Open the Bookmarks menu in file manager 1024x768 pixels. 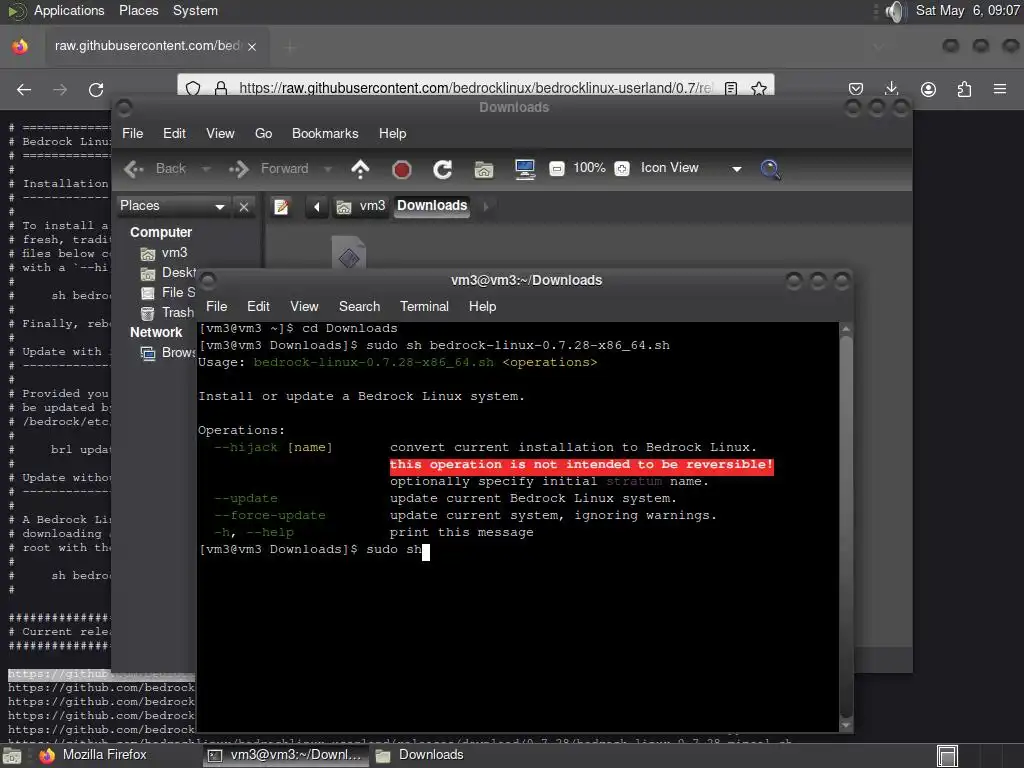325,133
